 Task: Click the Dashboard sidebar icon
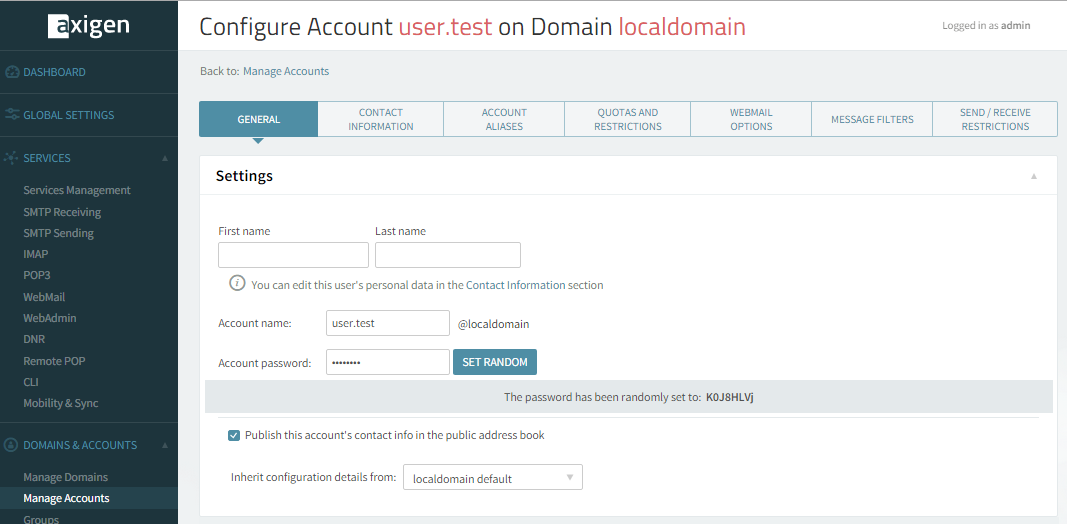tap(12, 72)
